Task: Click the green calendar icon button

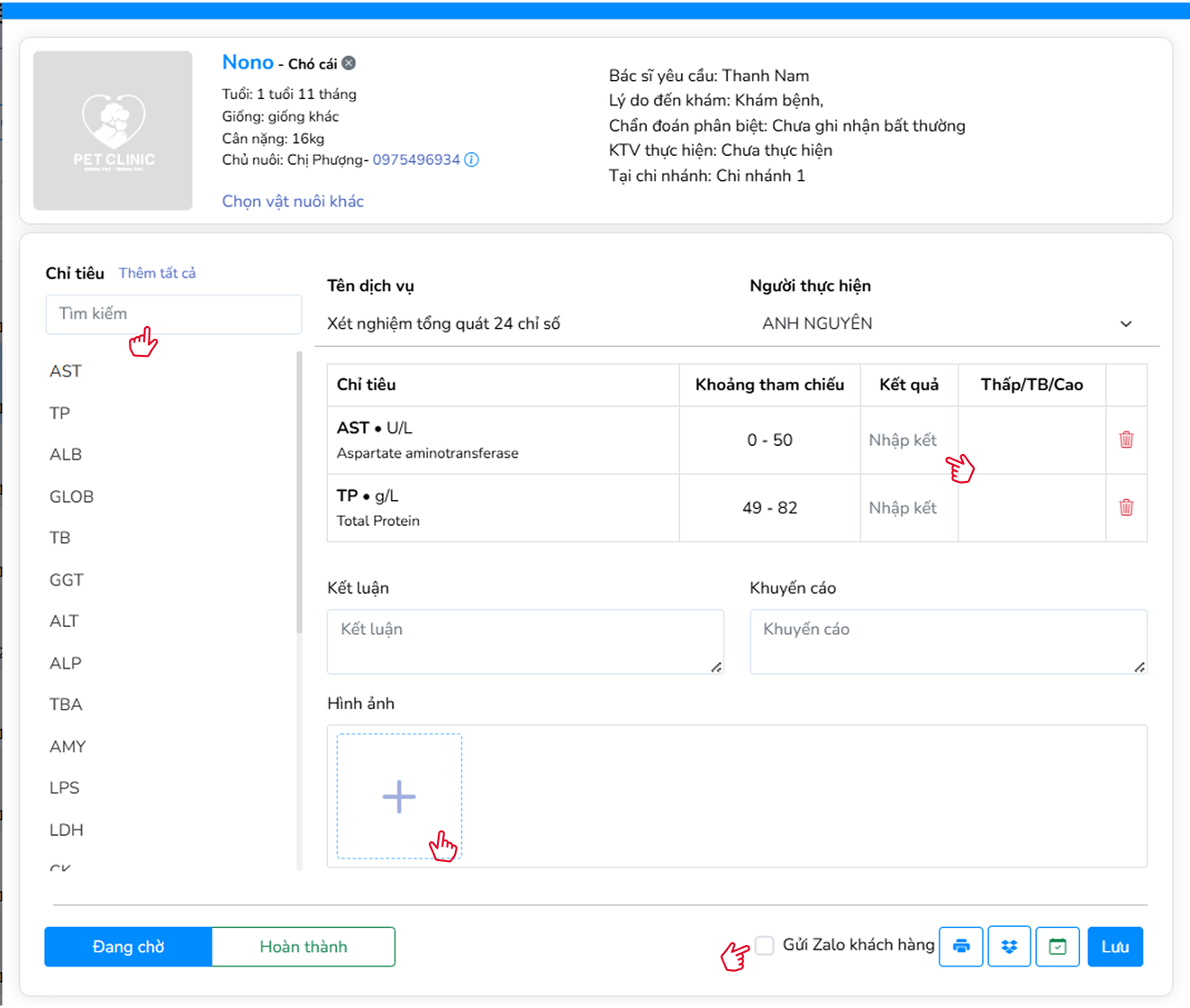Action: [x=1058, y=947]
